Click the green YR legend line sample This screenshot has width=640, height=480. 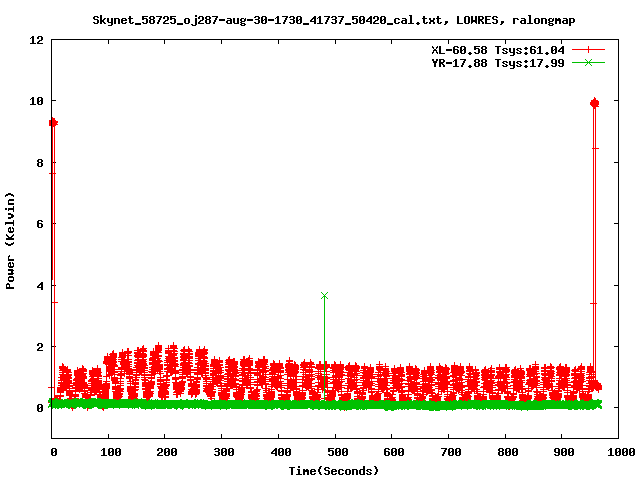[x=588, y=62]
